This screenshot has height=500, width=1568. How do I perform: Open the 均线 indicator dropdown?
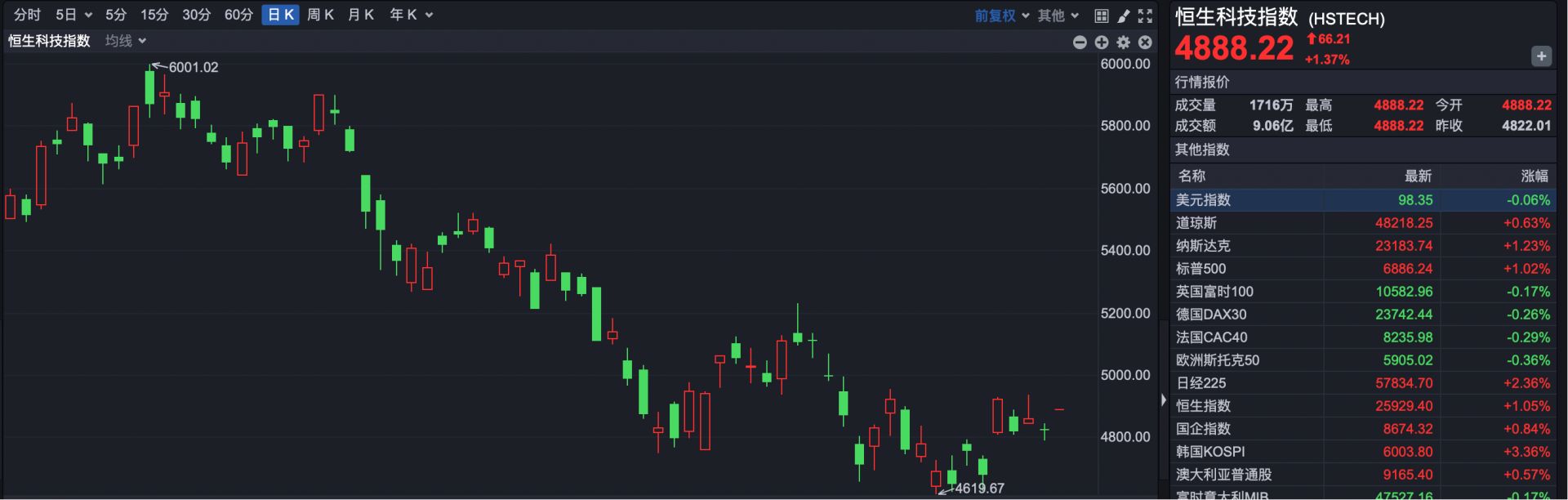pos(125,41)
